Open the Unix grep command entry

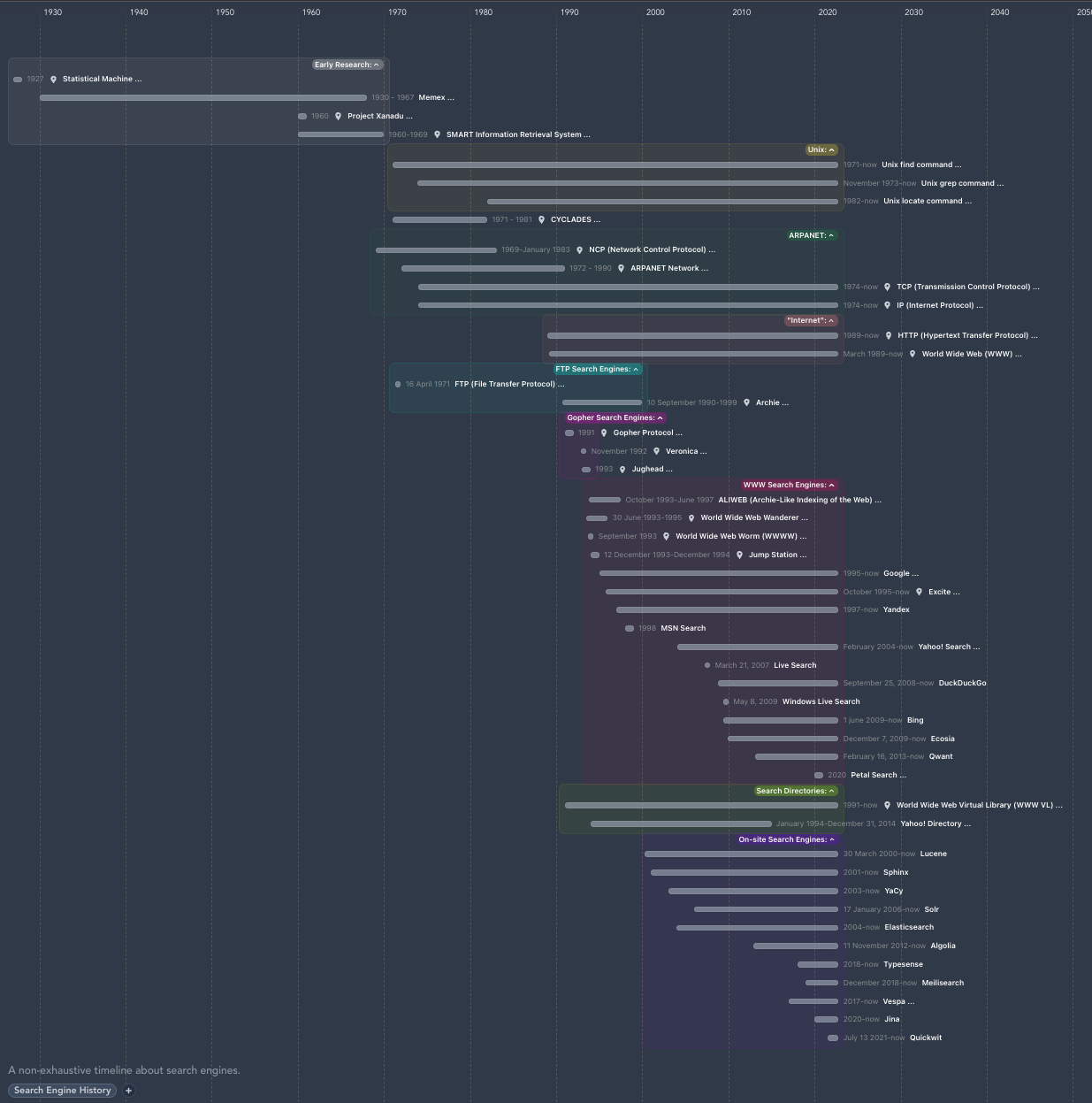[962, 184]
